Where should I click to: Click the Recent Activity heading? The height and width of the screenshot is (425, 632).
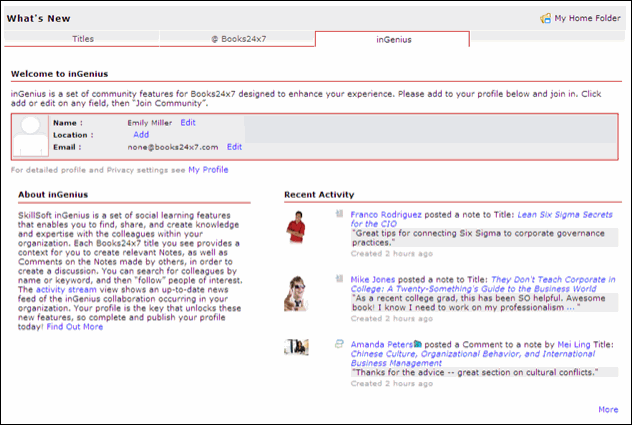(319, 194)
